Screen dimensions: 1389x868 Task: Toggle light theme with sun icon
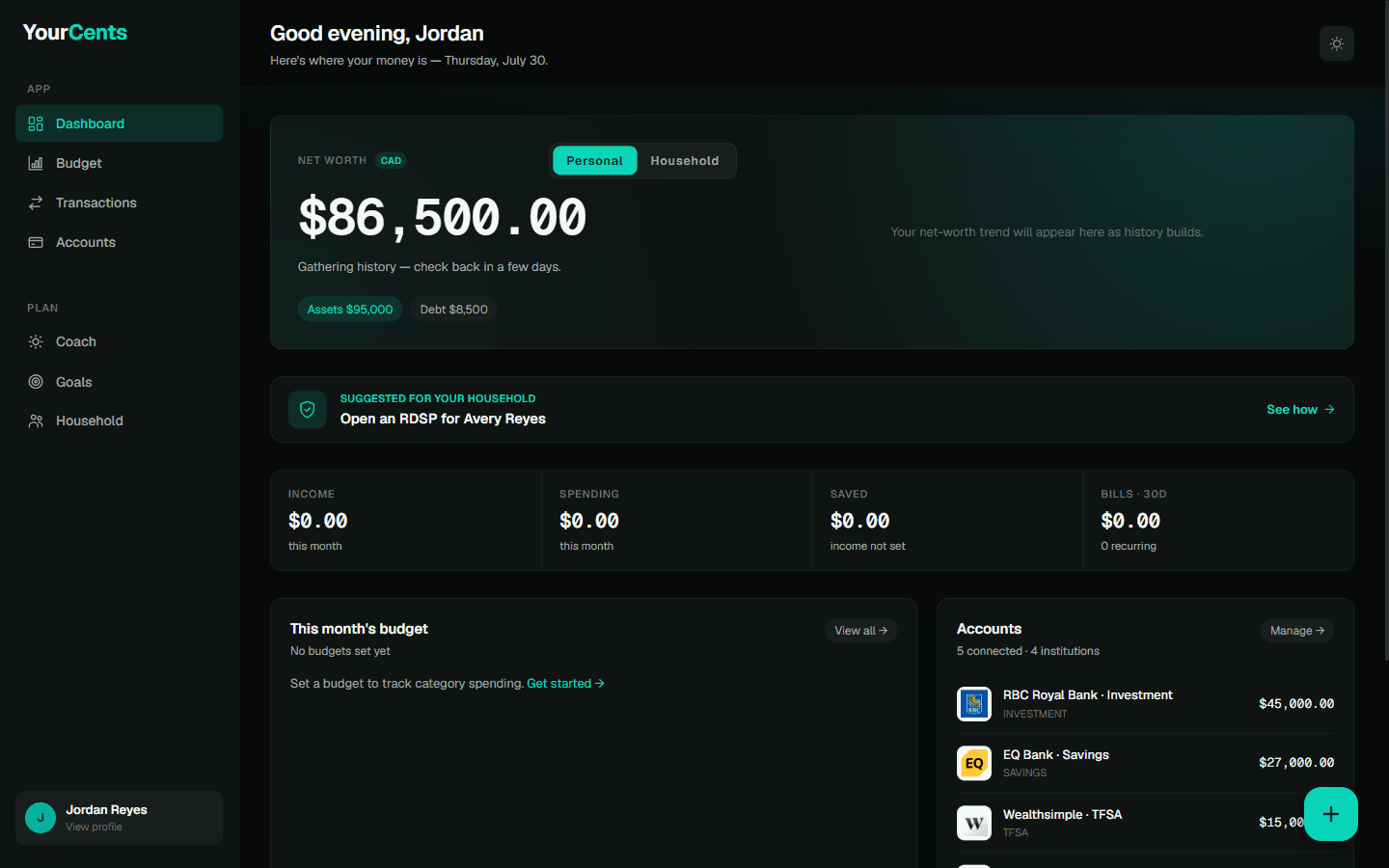point(1337,43)
